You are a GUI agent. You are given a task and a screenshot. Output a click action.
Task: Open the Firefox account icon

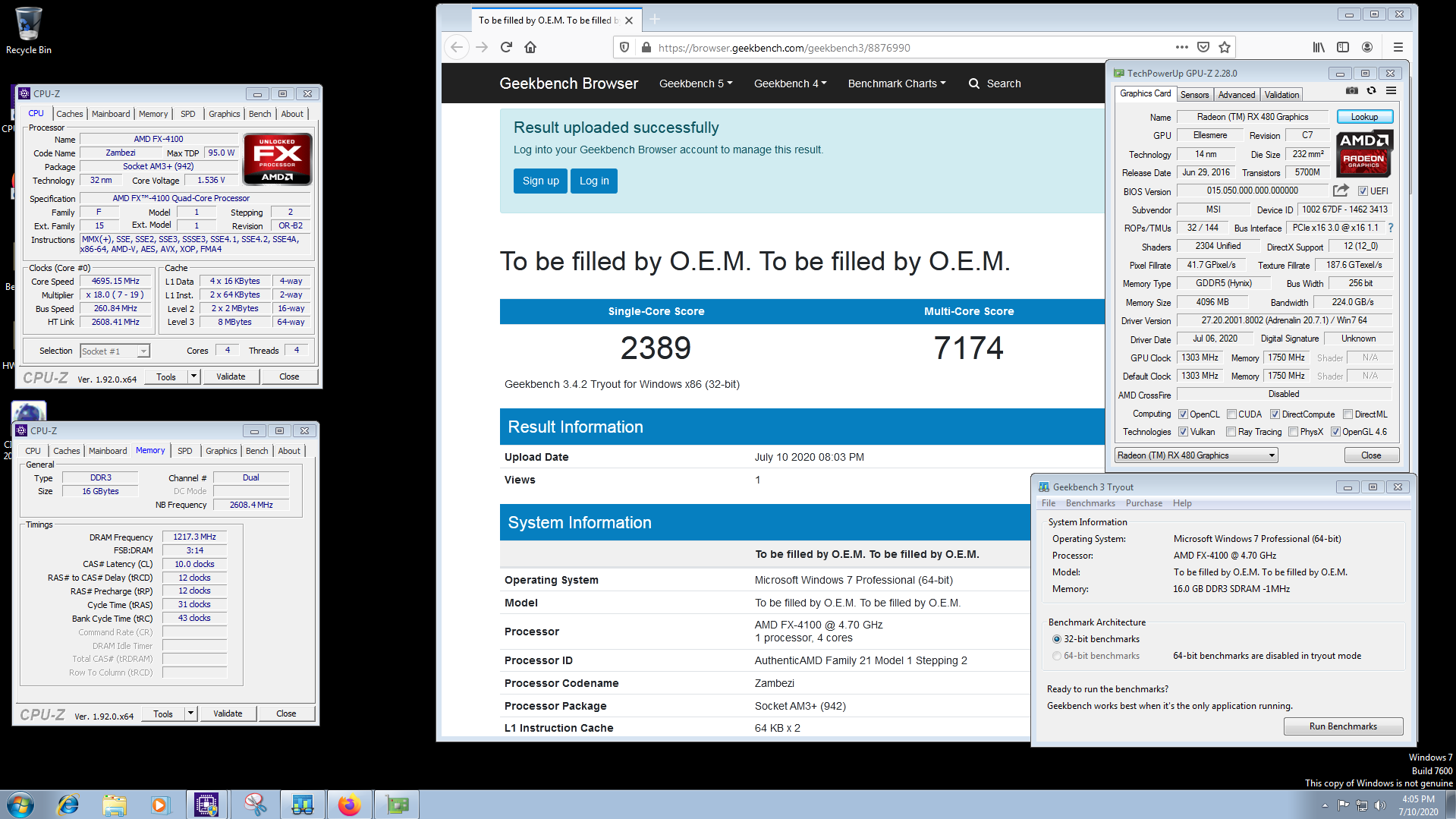pyautogui.click(x=1367, y=47)
